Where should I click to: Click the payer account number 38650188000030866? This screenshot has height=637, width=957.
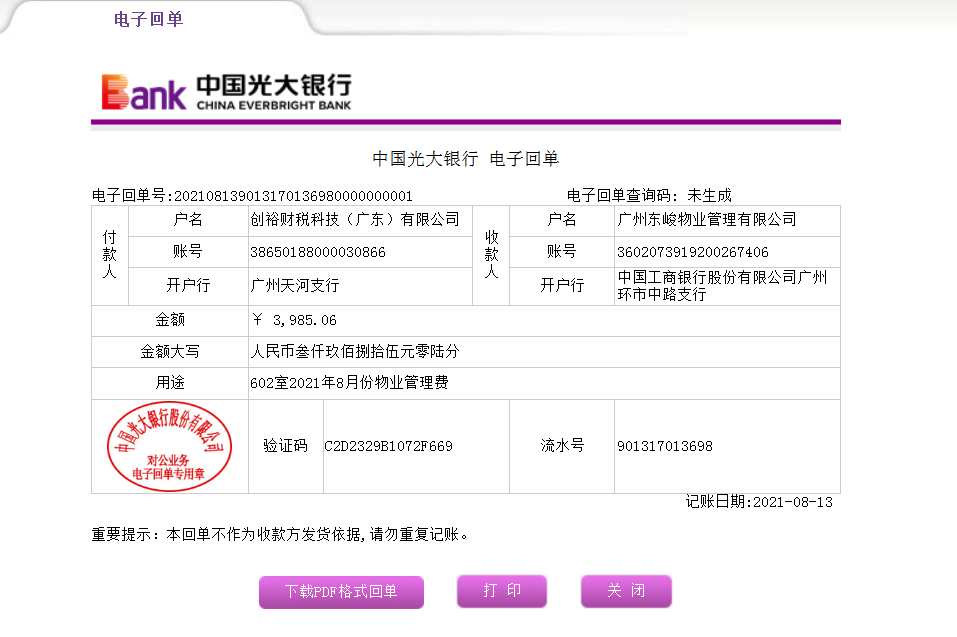pyautogui.click(x=318, y=252)
